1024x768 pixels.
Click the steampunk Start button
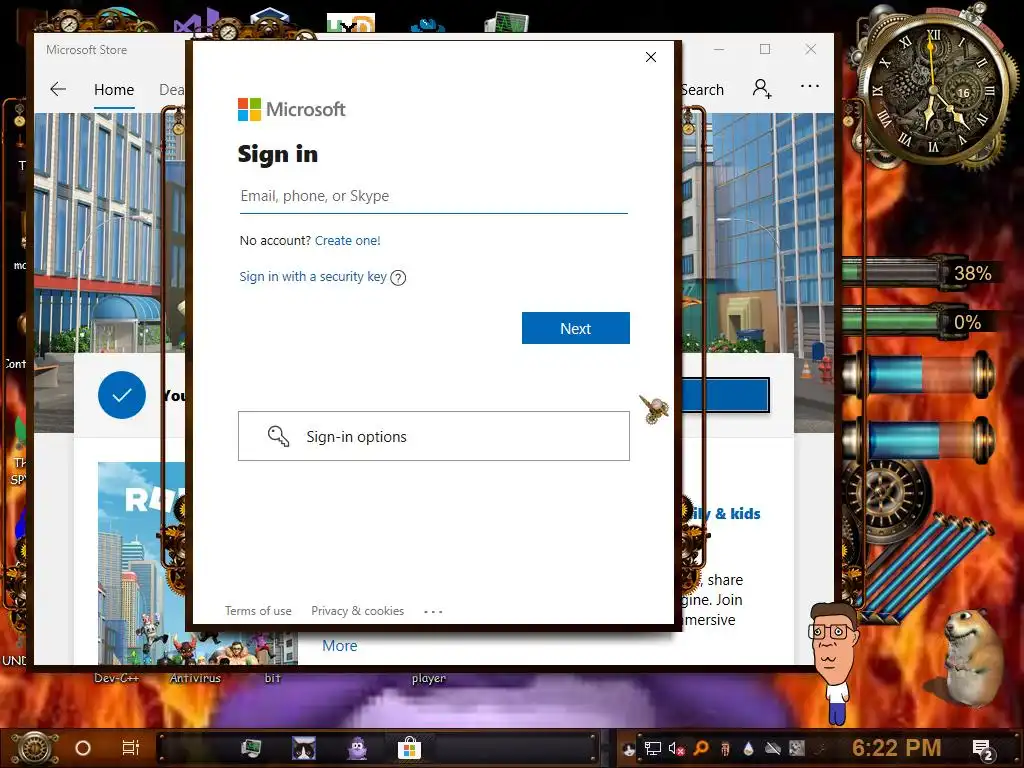(x=35, y=748)
